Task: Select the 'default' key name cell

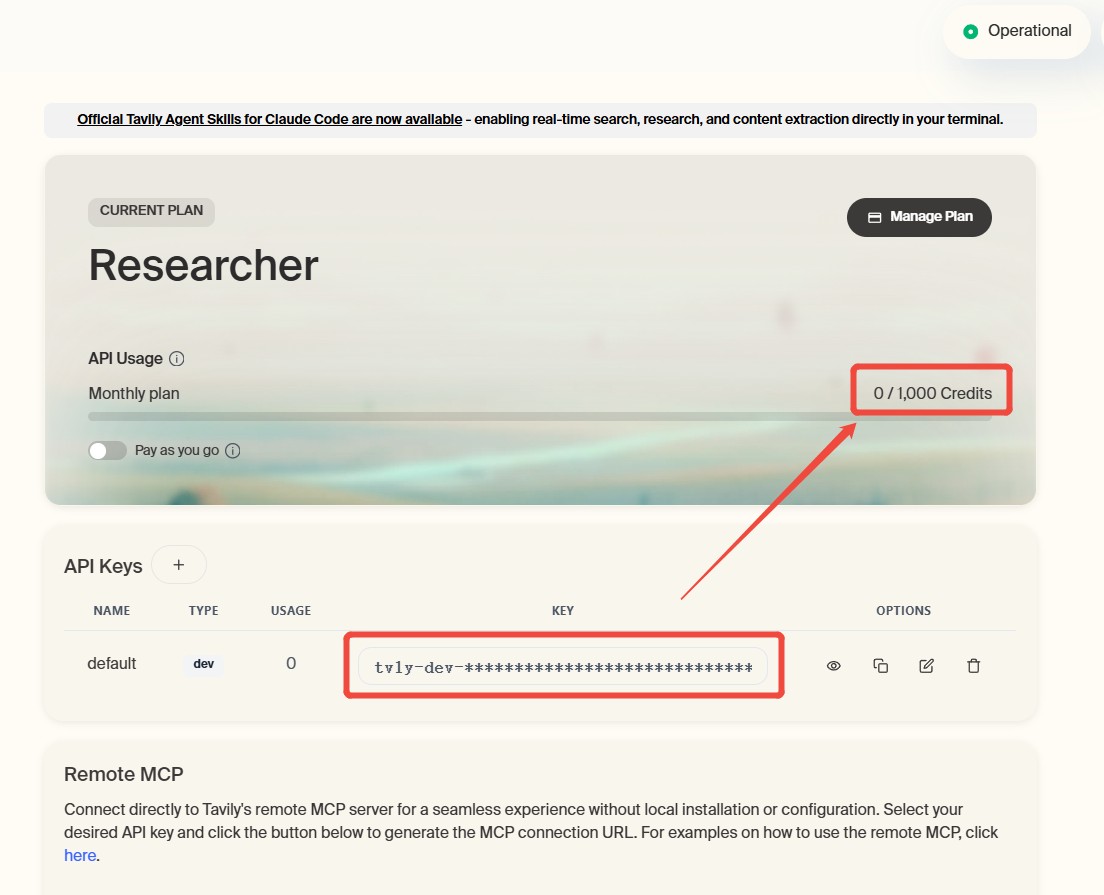Action: [x=112, y=663]
